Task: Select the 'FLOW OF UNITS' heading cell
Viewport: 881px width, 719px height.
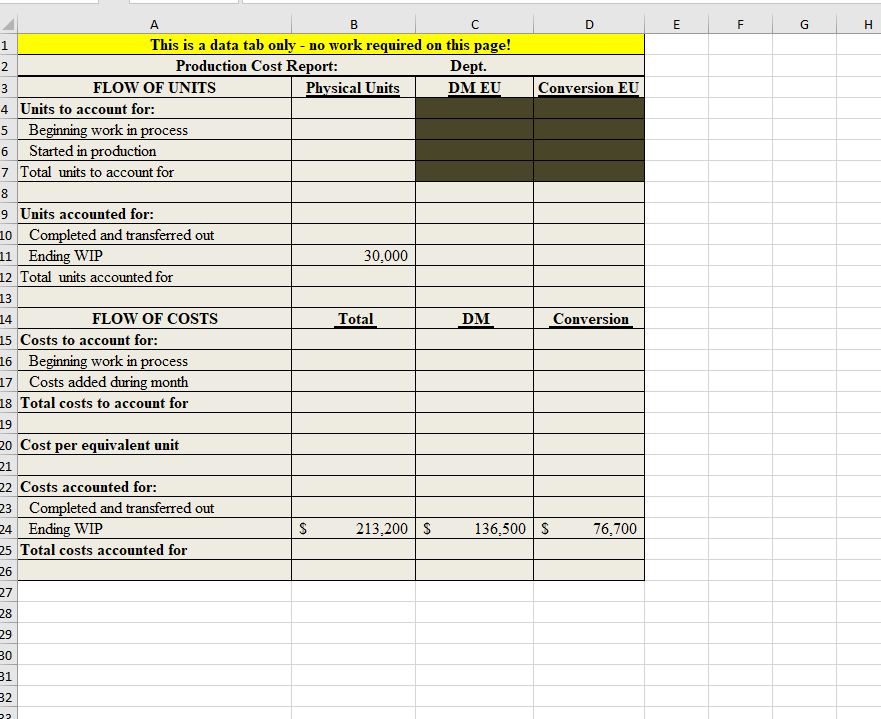Action: [155, 88]
